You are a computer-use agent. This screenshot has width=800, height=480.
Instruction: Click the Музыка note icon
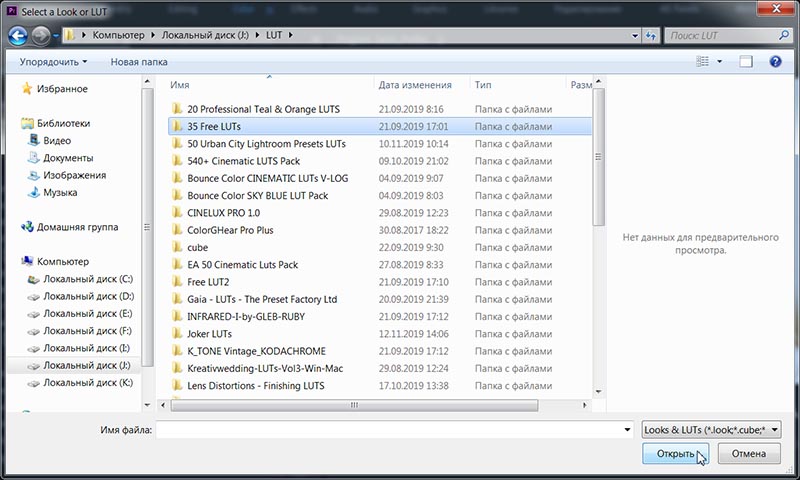pyautogui.click(x=34, y=192)
